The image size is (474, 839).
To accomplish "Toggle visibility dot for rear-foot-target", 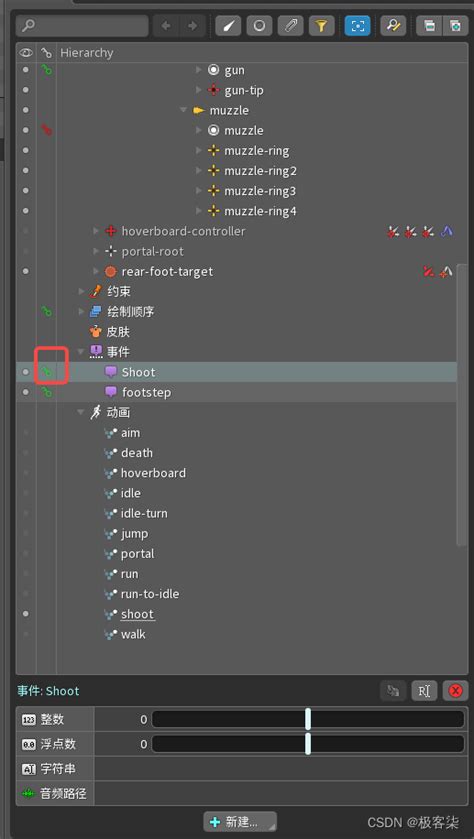I will 25,271.
